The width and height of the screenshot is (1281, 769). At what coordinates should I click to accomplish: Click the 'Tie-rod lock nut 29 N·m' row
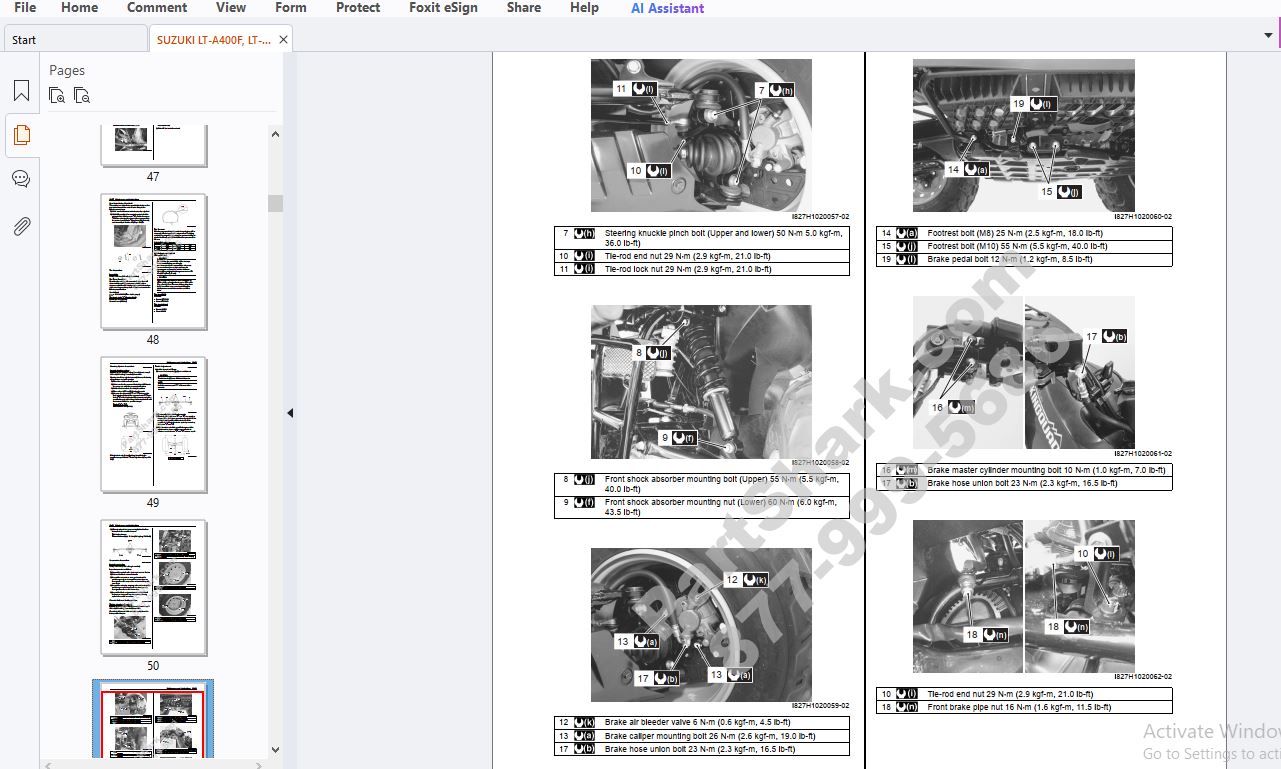[702, 269]
